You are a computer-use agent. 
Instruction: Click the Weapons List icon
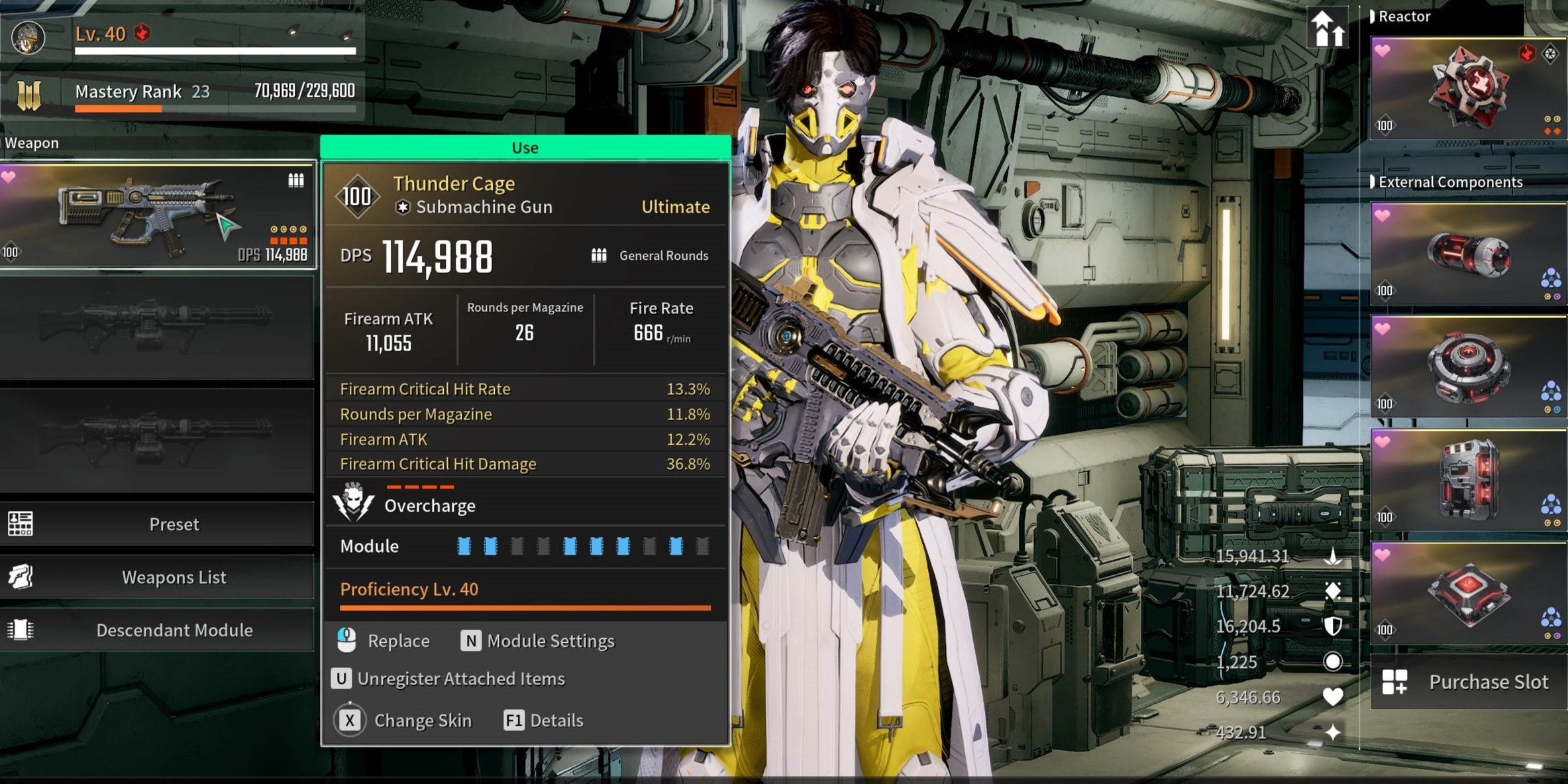click(20, 577)
